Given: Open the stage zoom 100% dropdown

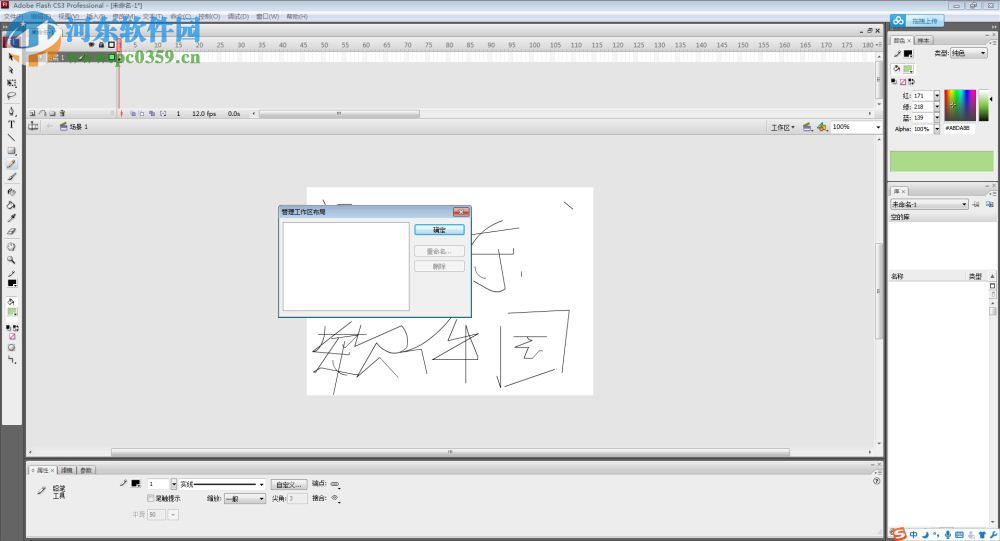Looking at the screenshot, I should (x=878, y=127).
